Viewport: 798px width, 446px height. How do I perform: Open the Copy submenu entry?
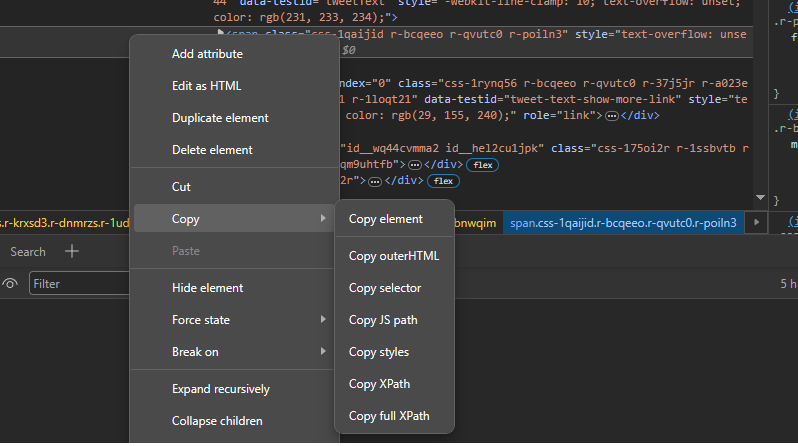click(234, 219)
